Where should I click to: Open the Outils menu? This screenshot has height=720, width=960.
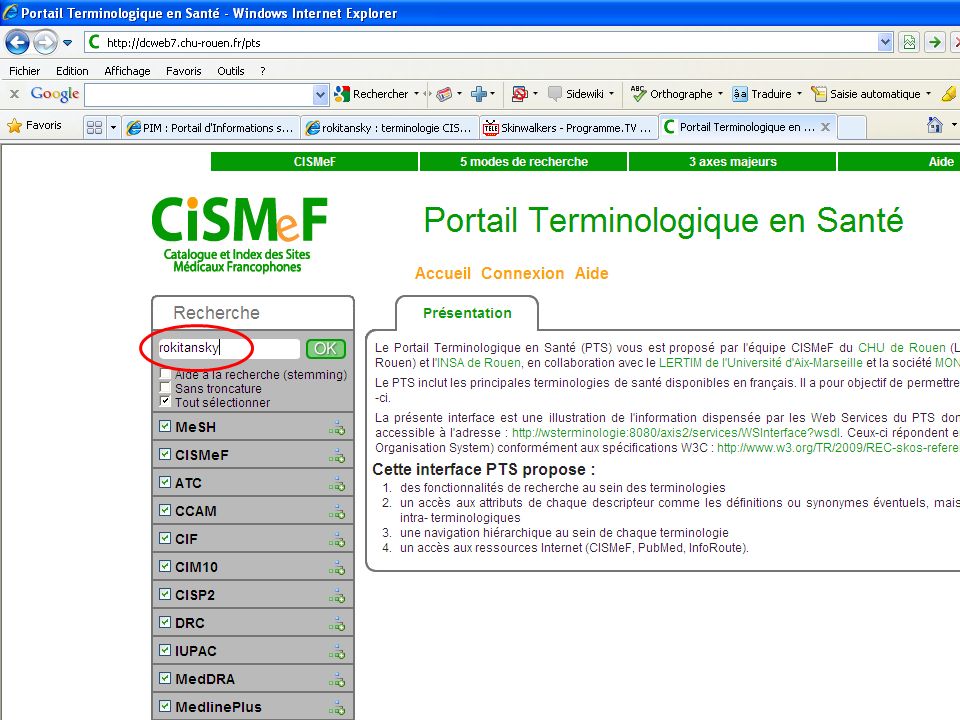(x=231, y=71)
